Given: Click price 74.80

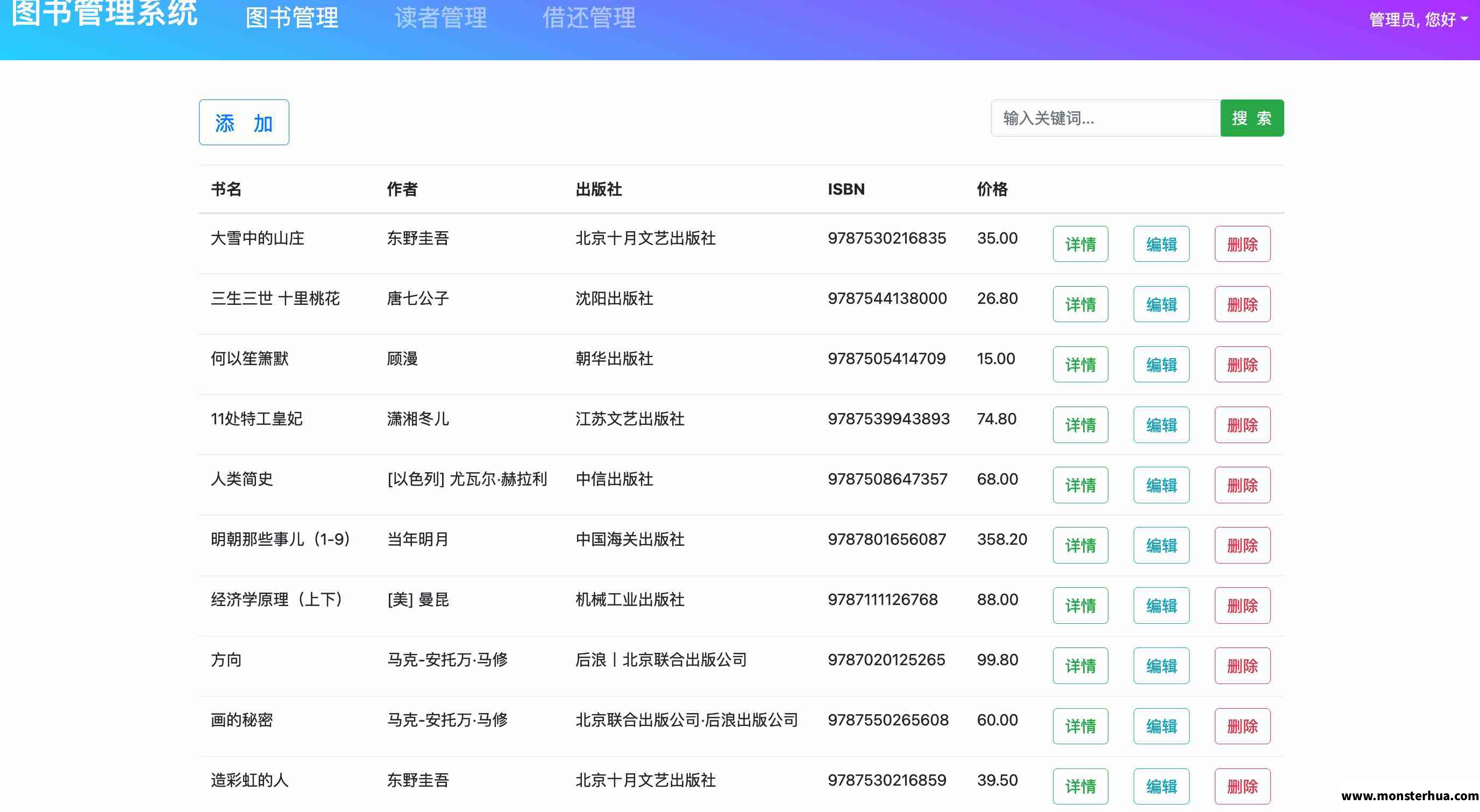Looking at the screenshot, I should click(x=997, y=419).
